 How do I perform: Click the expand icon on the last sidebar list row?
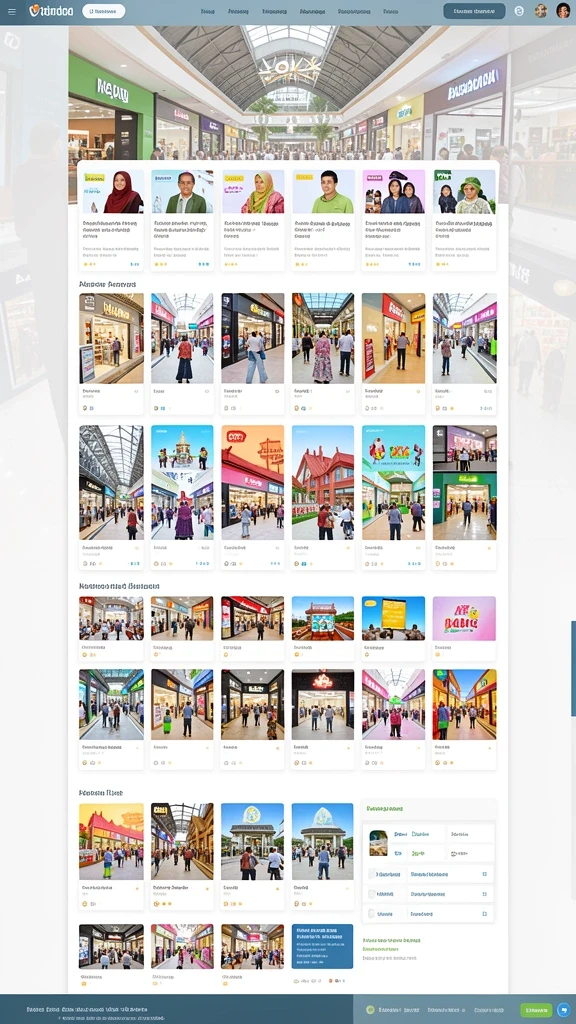click(x=484, y=914)
